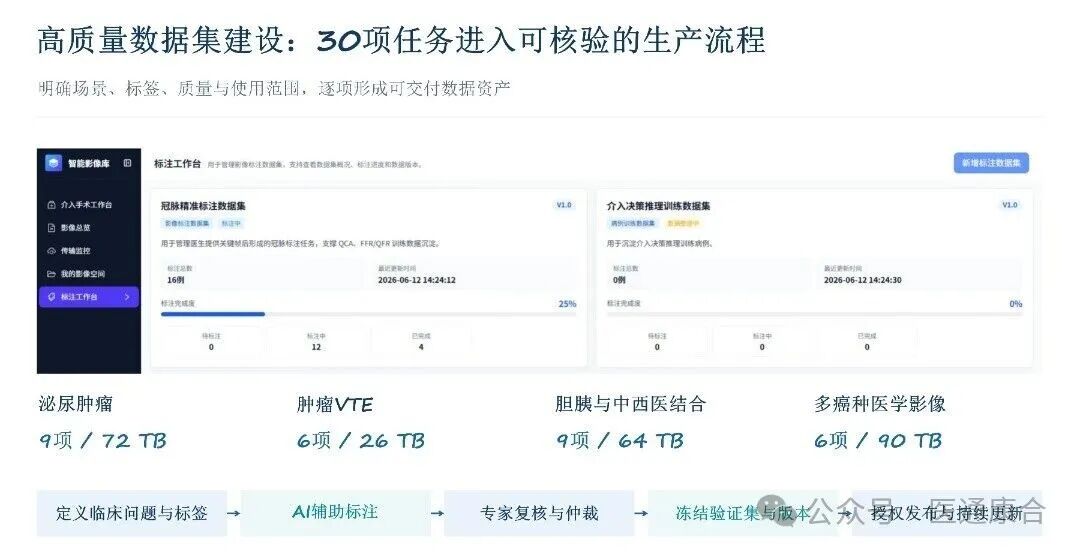Click the 冻结验证集与版本 step box
1080x554 pixels.
(742, 513)
